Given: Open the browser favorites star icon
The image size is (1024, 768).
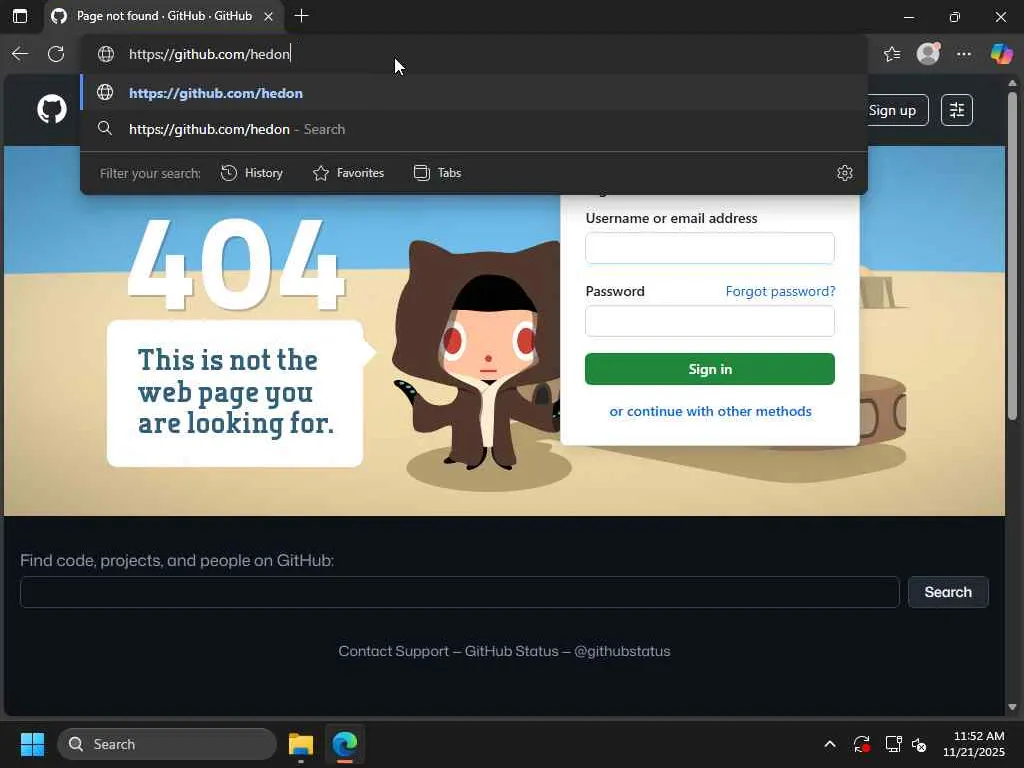Looking at the screenshot, I should [x=892, y=54].
